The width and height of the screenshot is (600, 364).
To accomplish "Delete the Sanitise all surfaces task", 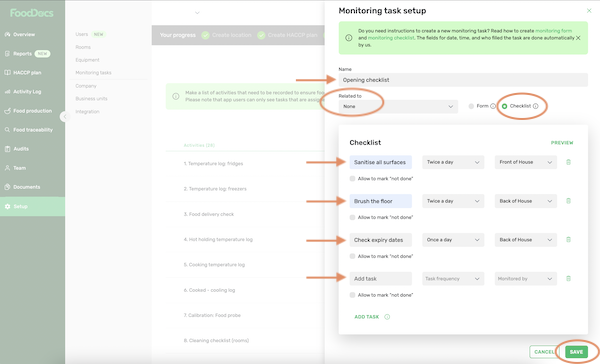I will [x=568, y=162].
